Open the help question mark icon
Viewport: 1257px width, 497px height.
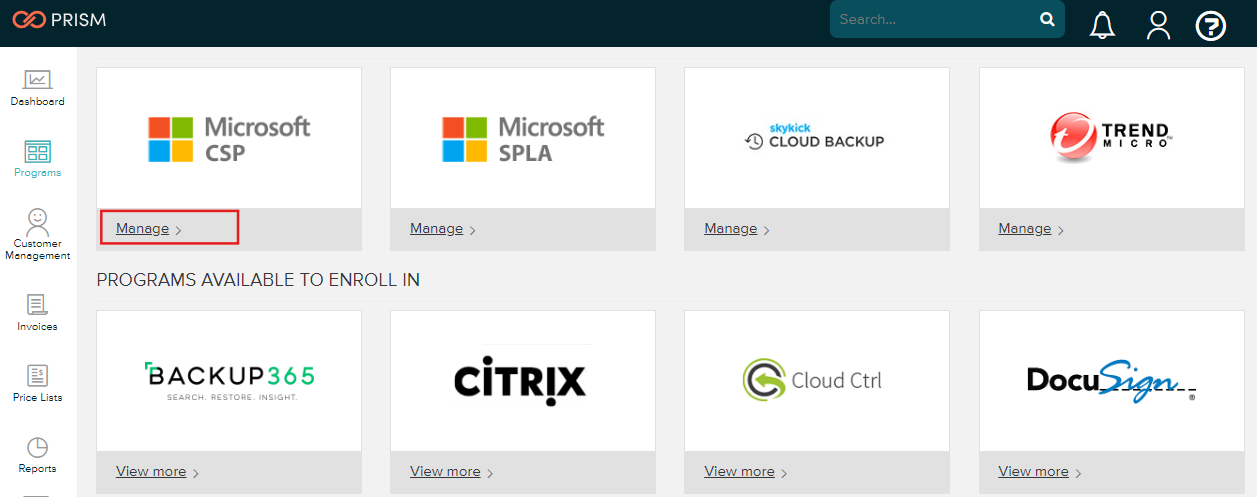1211,25
